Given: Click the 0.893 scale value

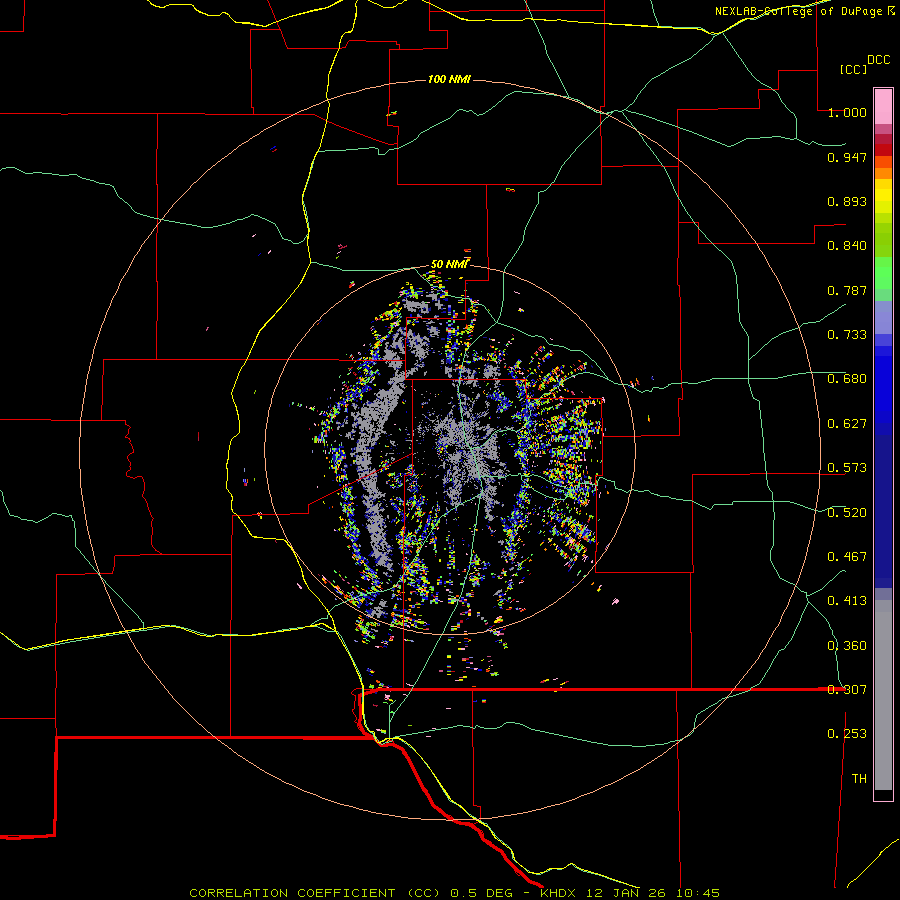Looking at the screenshot, I should click(847, 201).
